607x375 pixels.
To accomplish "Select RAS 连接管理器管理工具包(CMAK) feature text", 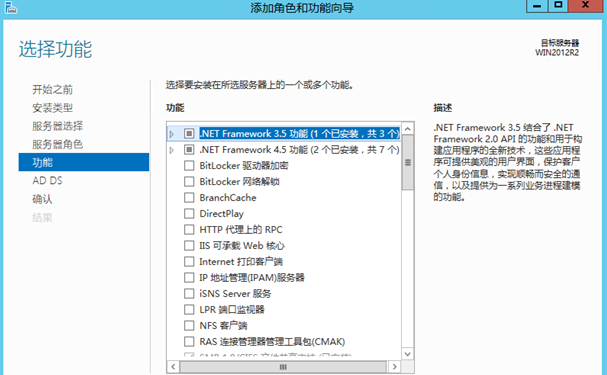I will click(272, 341).
